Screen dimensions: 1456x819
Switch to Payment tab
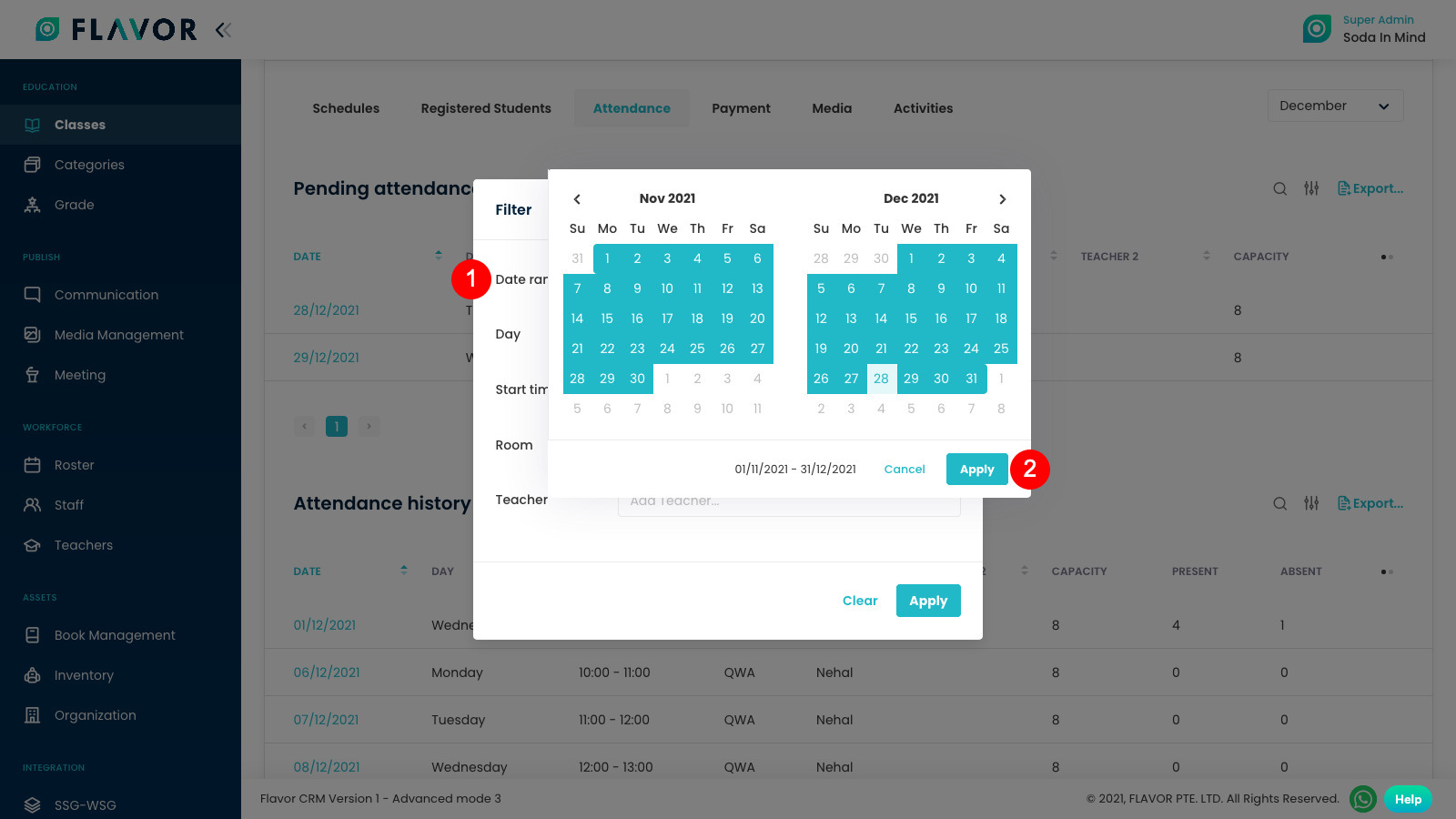(741, 108)
